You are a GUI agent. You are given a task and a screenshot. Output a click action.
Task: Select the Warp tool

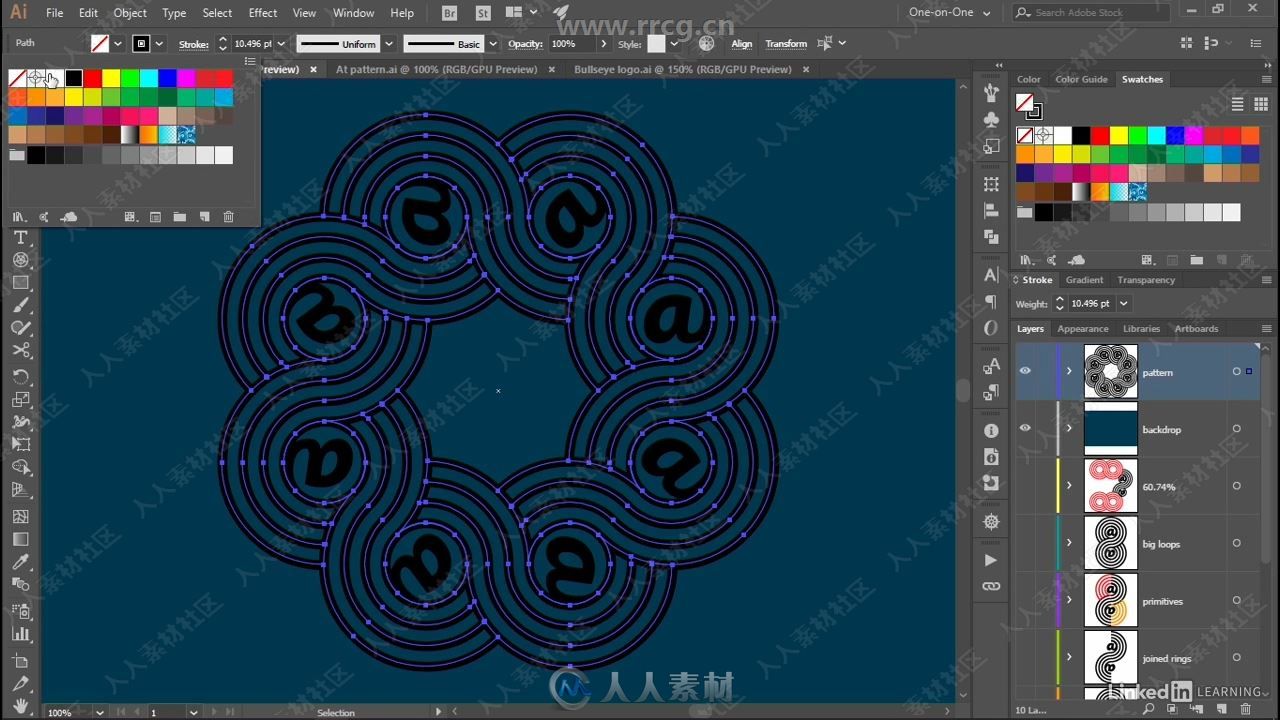tap(20, 421)
